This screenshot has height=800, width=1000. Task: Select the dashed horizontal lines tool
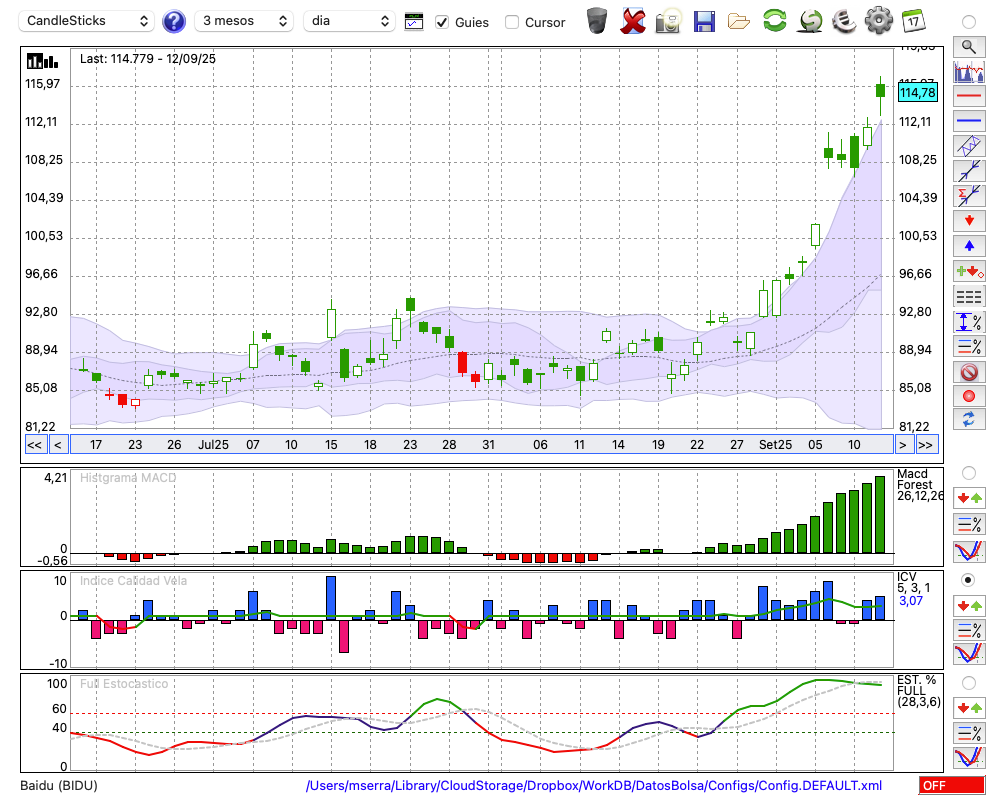(x=969, y=297)
